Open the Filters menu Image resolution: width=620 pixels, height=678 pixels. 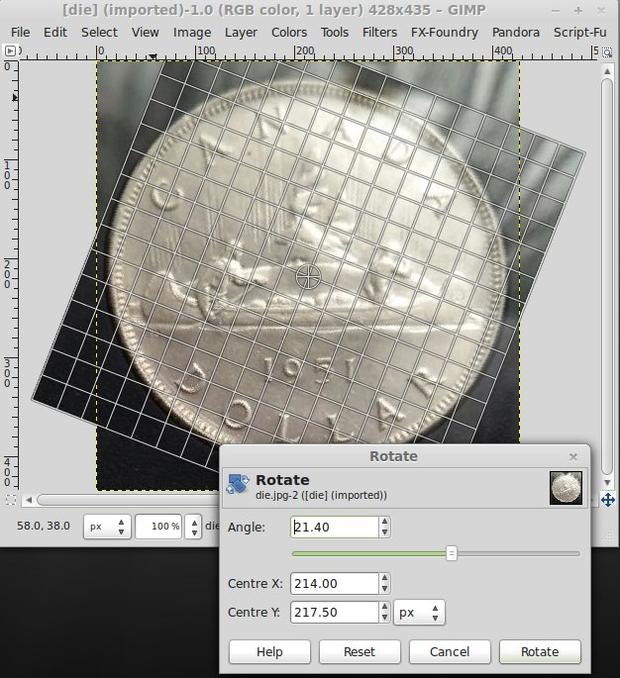[x=380, y=32]
